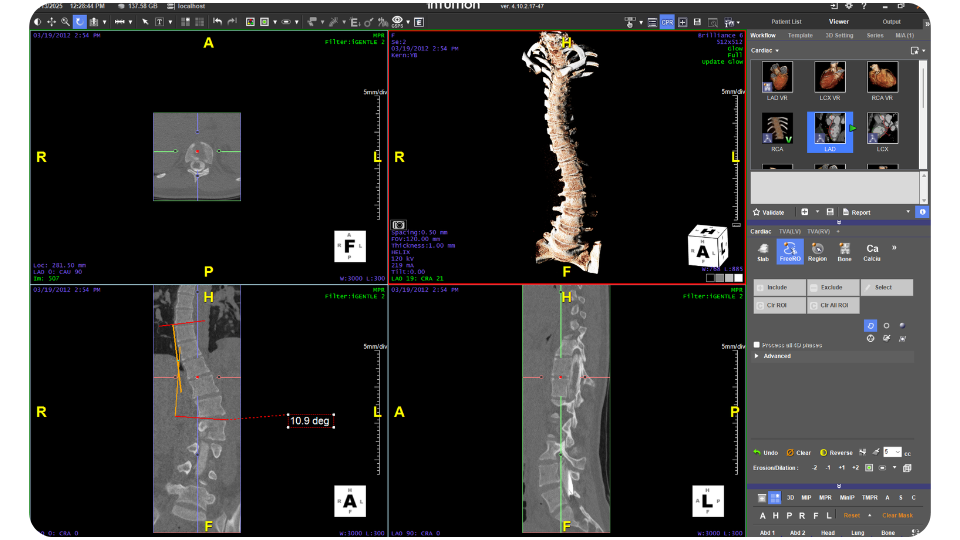
Task: Select the Zoom magnifier tool
Action: [65, 21]
